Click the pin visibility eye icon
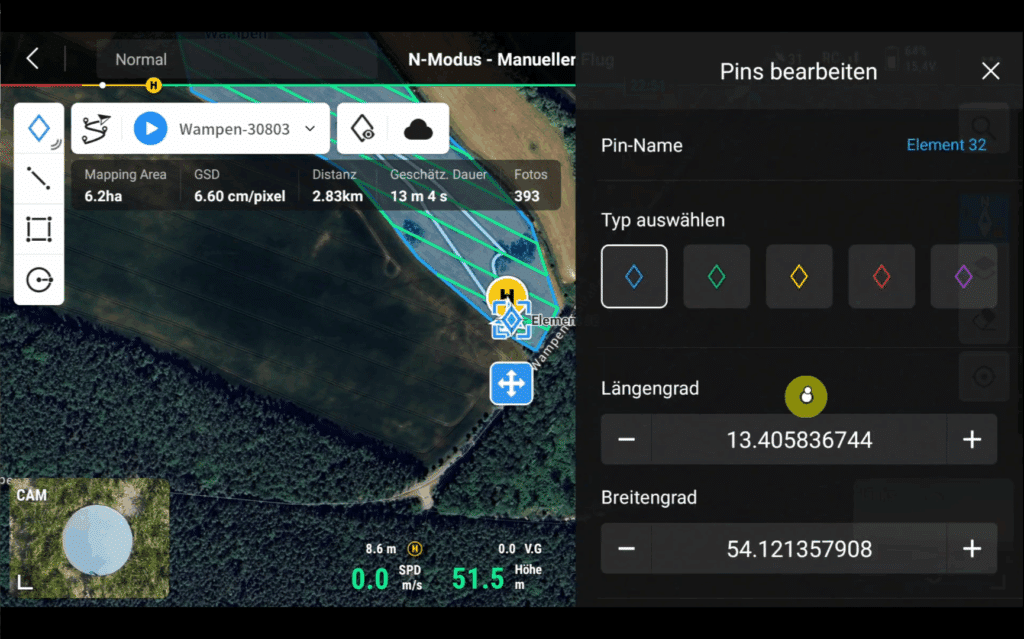Image resolution: width=1024 pixels, height=639 pixels. point(362,129)
